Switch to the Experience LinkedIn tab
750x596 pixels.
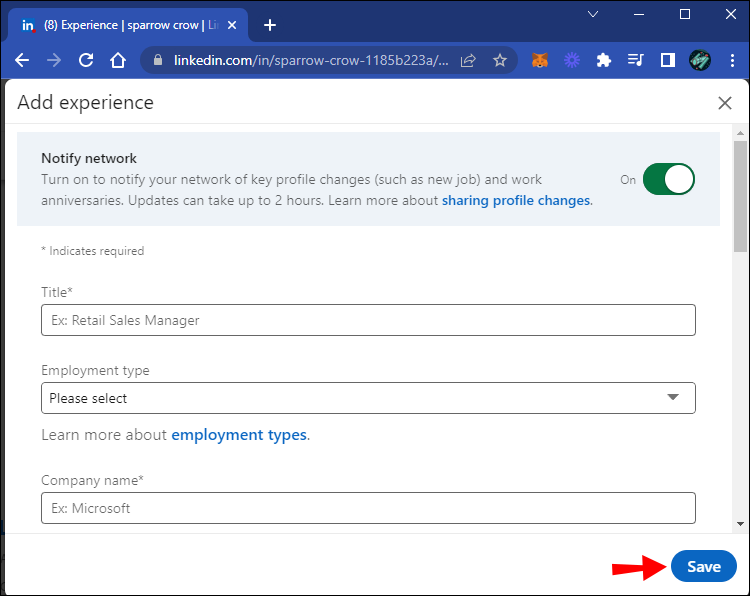(x=130, y=25)
